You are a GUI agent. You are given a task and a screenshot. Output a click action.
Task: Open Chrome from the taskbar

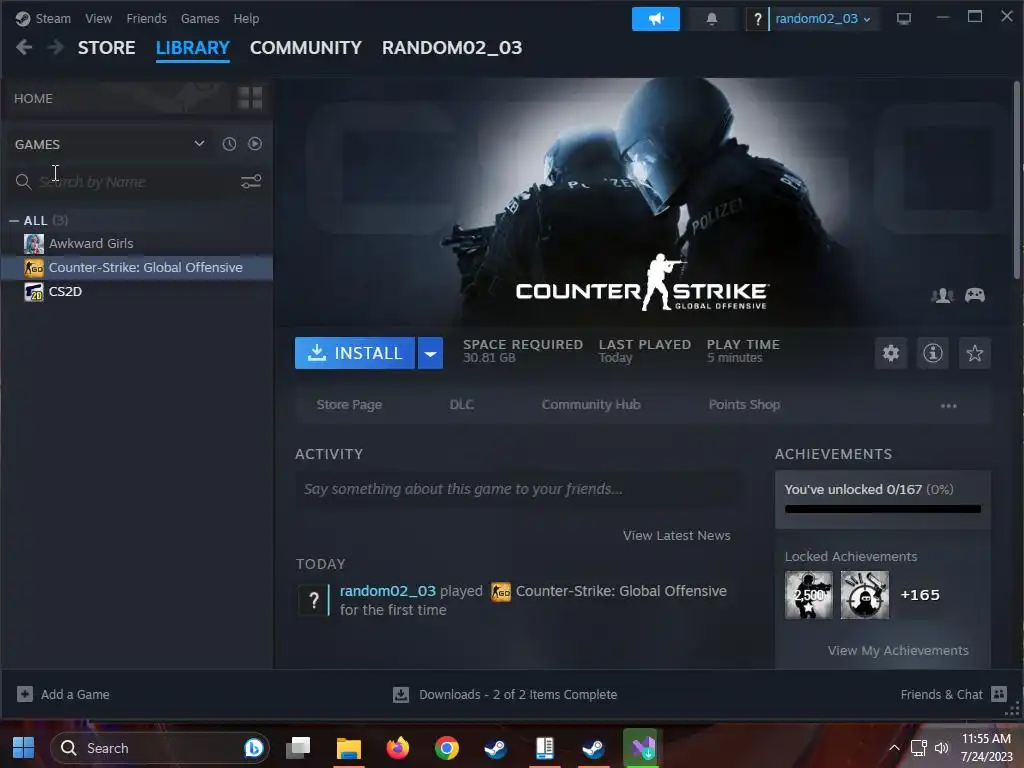pos(447,748)
